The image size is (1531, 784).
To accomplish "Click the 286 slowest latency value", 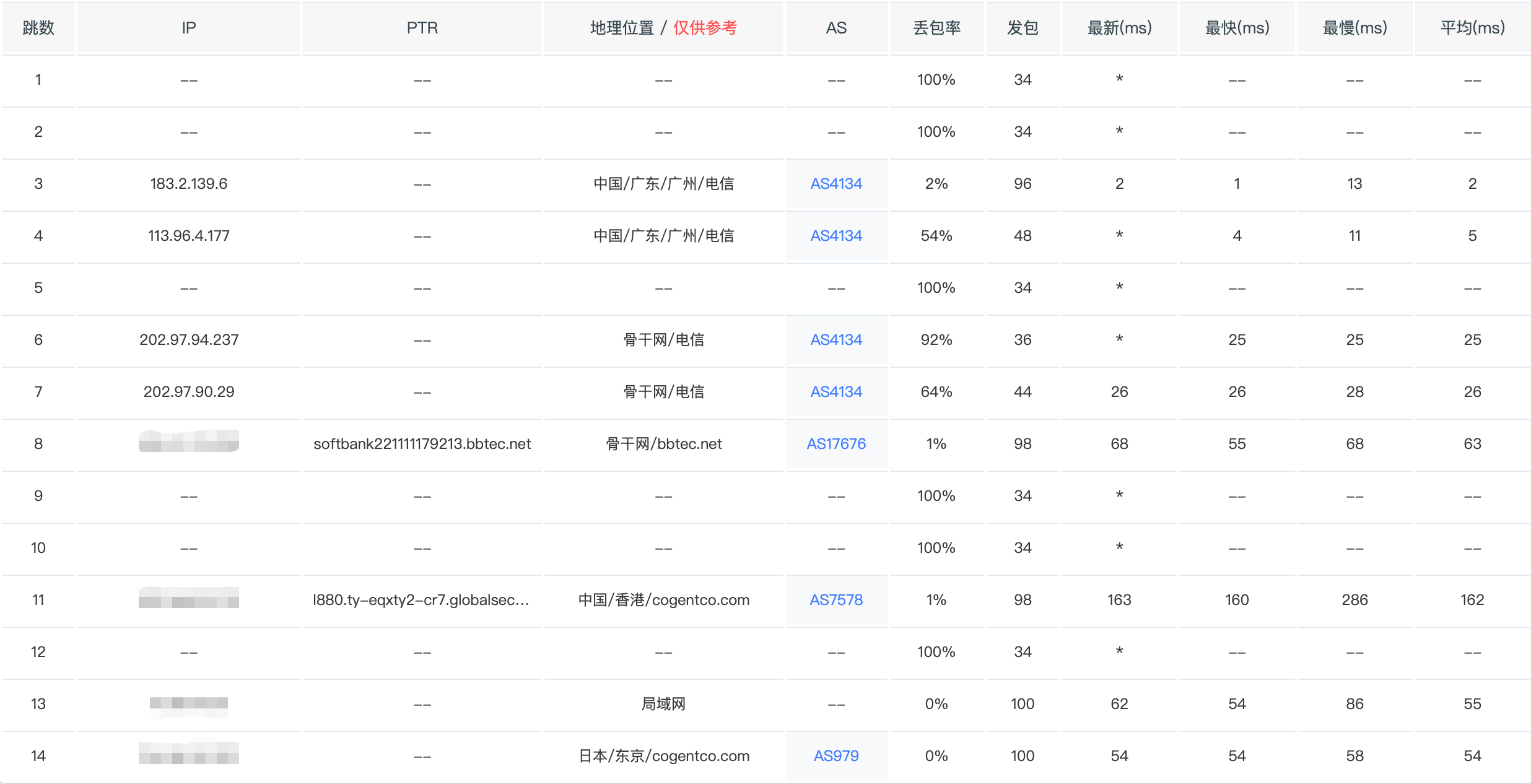I will pyautogui.click(x=1354, y=600).
